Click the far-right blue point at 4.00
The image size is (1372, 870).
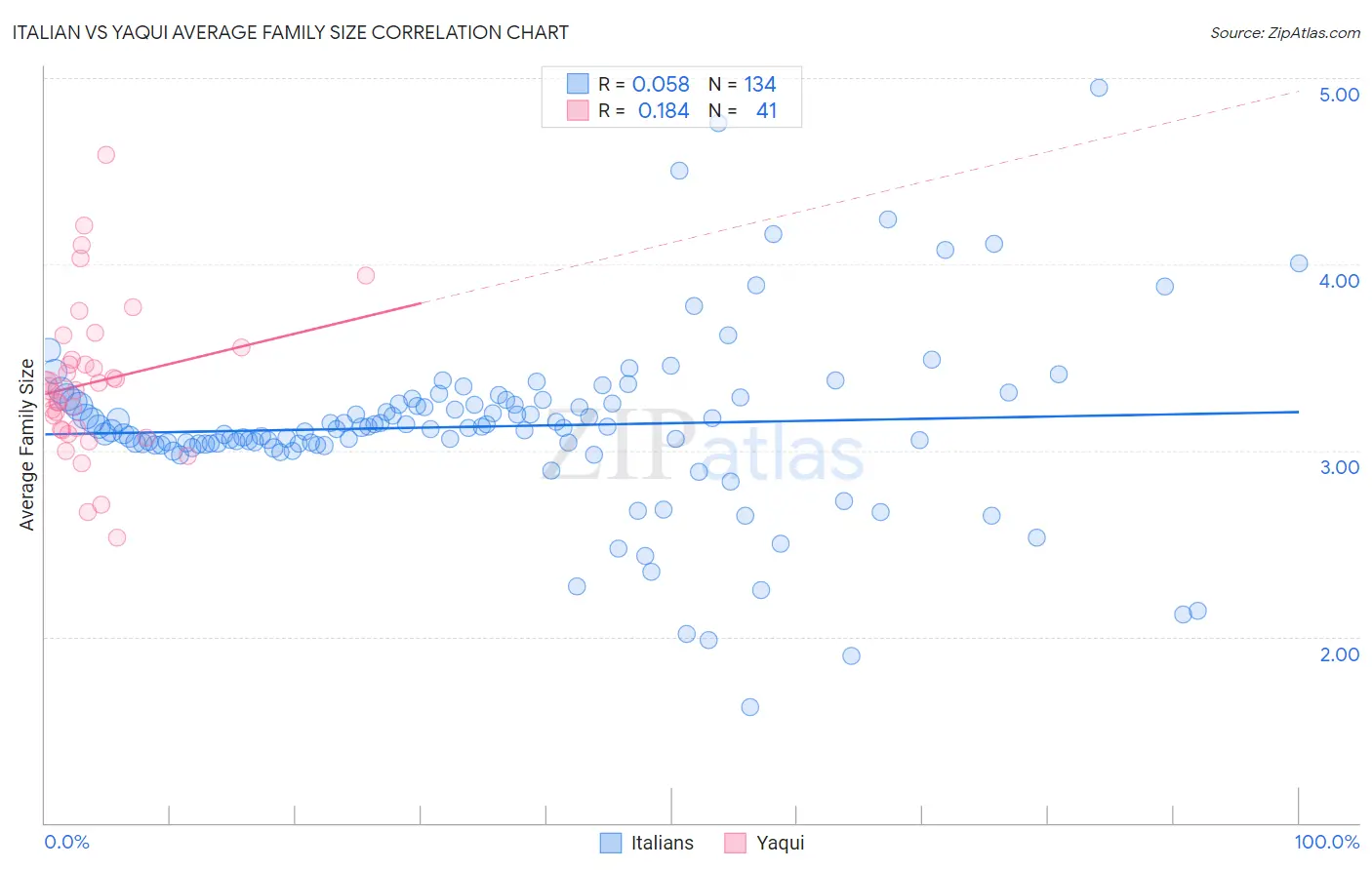click(1299, 263)
